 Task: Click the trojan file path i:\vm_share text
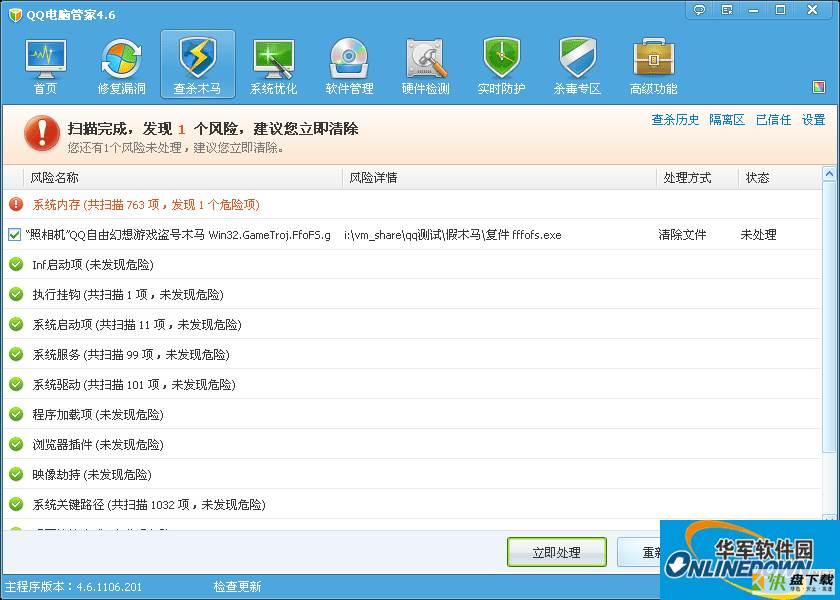tap(453, 235)
